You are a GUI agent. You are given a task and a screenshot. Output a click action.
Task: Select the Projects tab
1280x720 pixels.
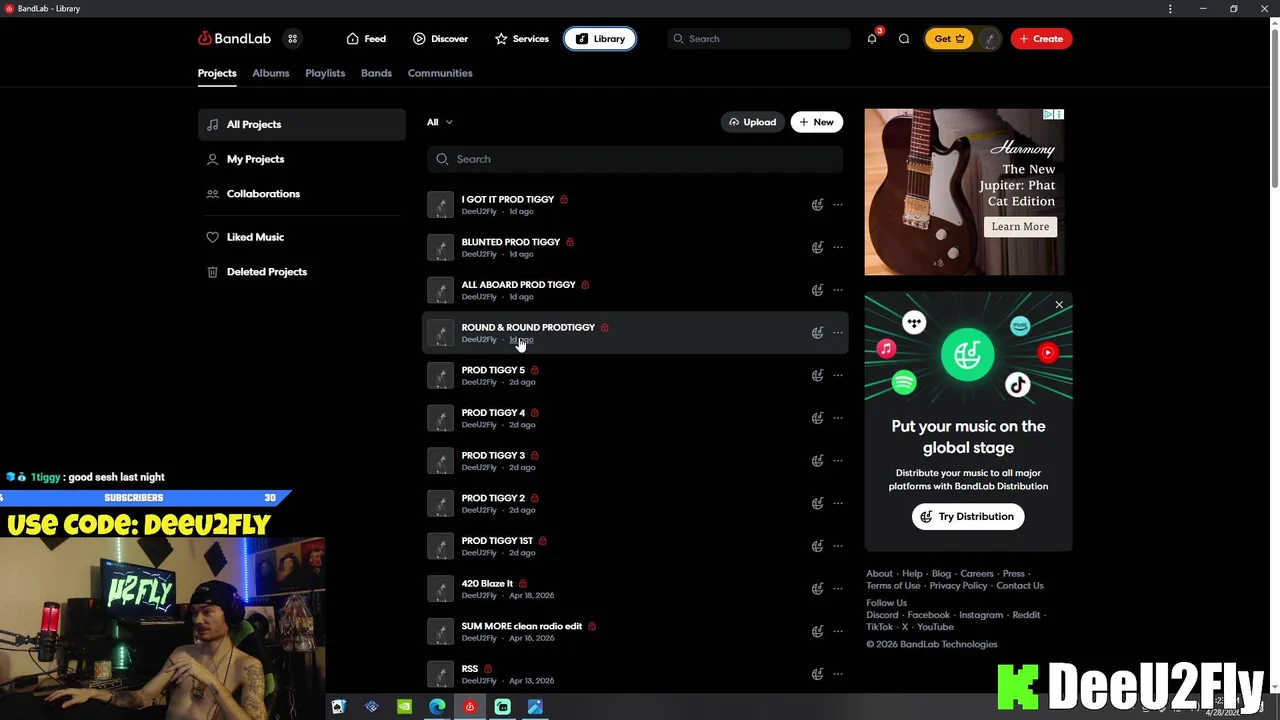[x=217, y=73]
